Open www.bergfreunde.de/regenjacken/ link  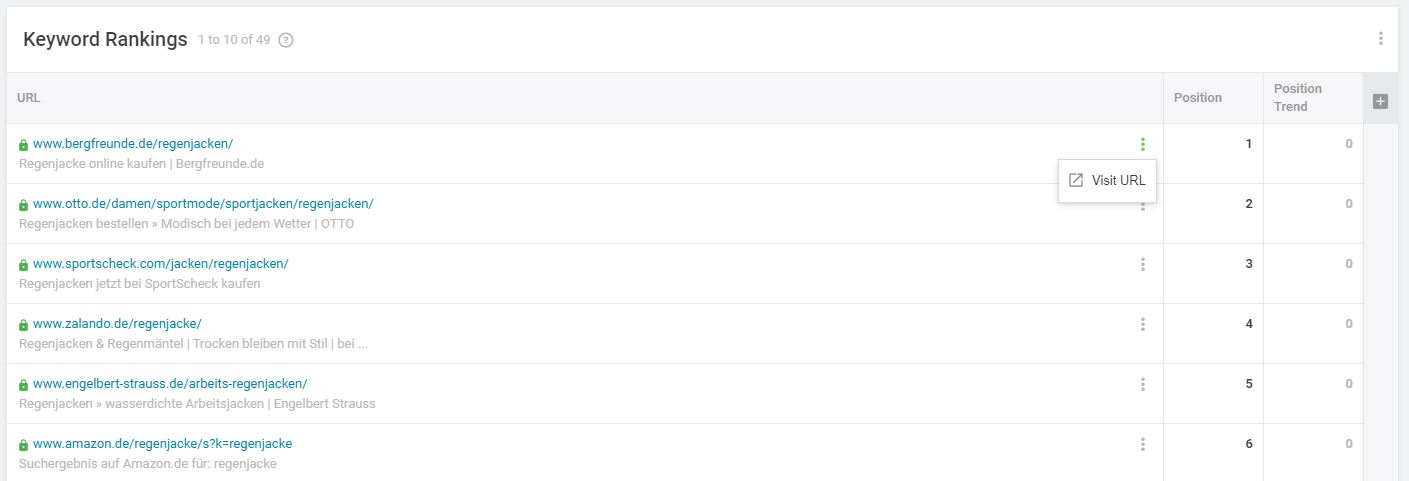133,144
